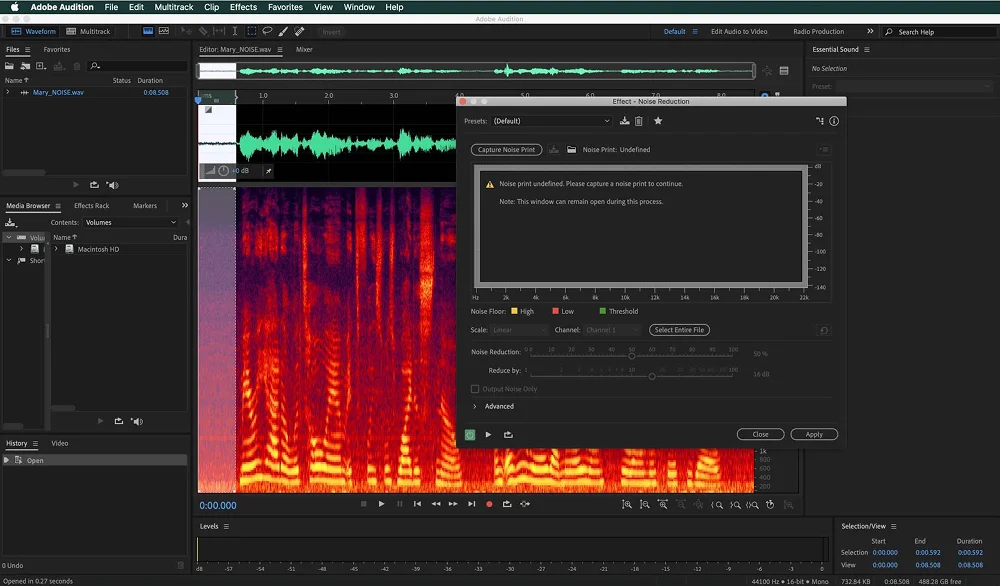Click the Apply button
The height and width of the screenshot is (586, 1000).
pos(814,435)
